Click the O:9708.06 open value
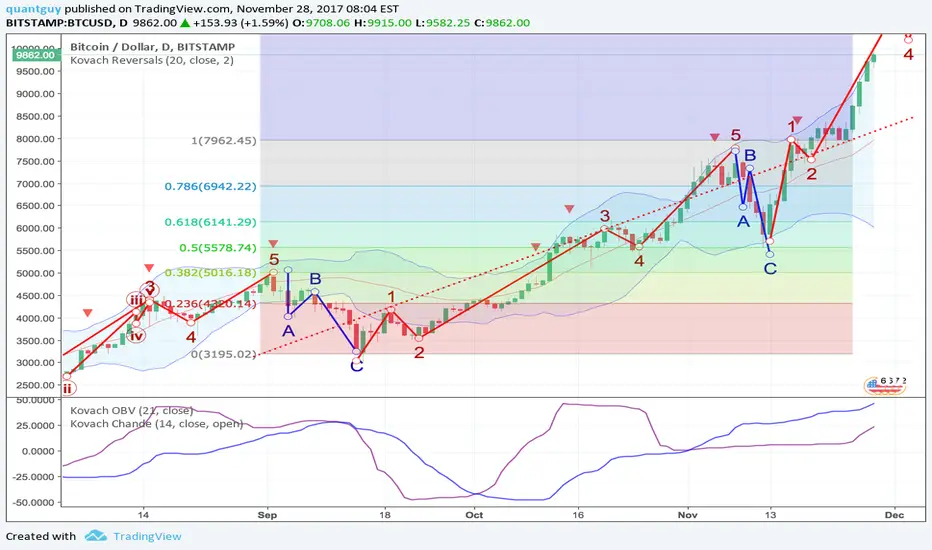Viewport: 932px width, 550px height. click(320, 23)
